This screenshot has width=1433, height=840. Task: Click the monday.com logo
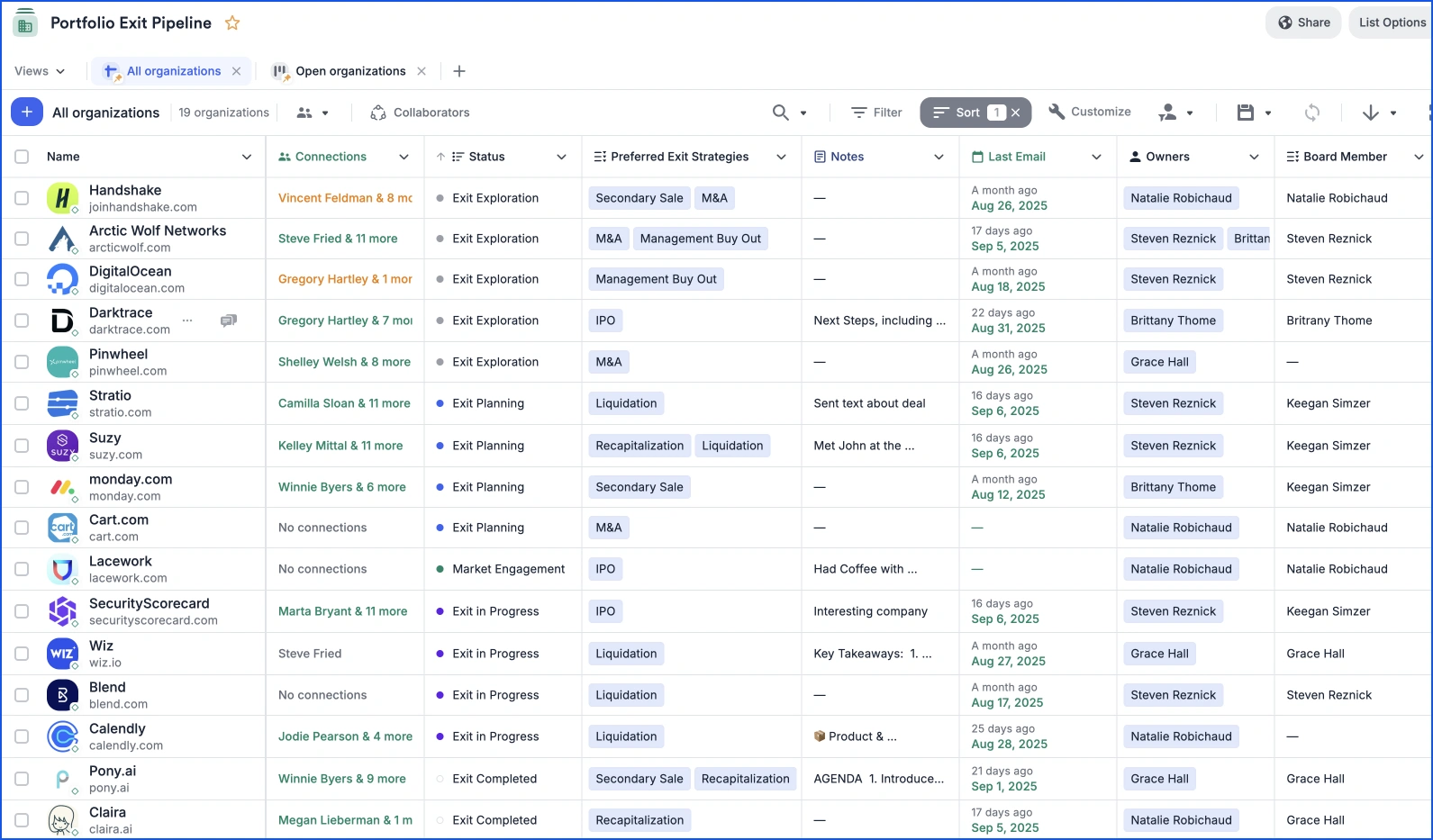[x=62, y=487]
